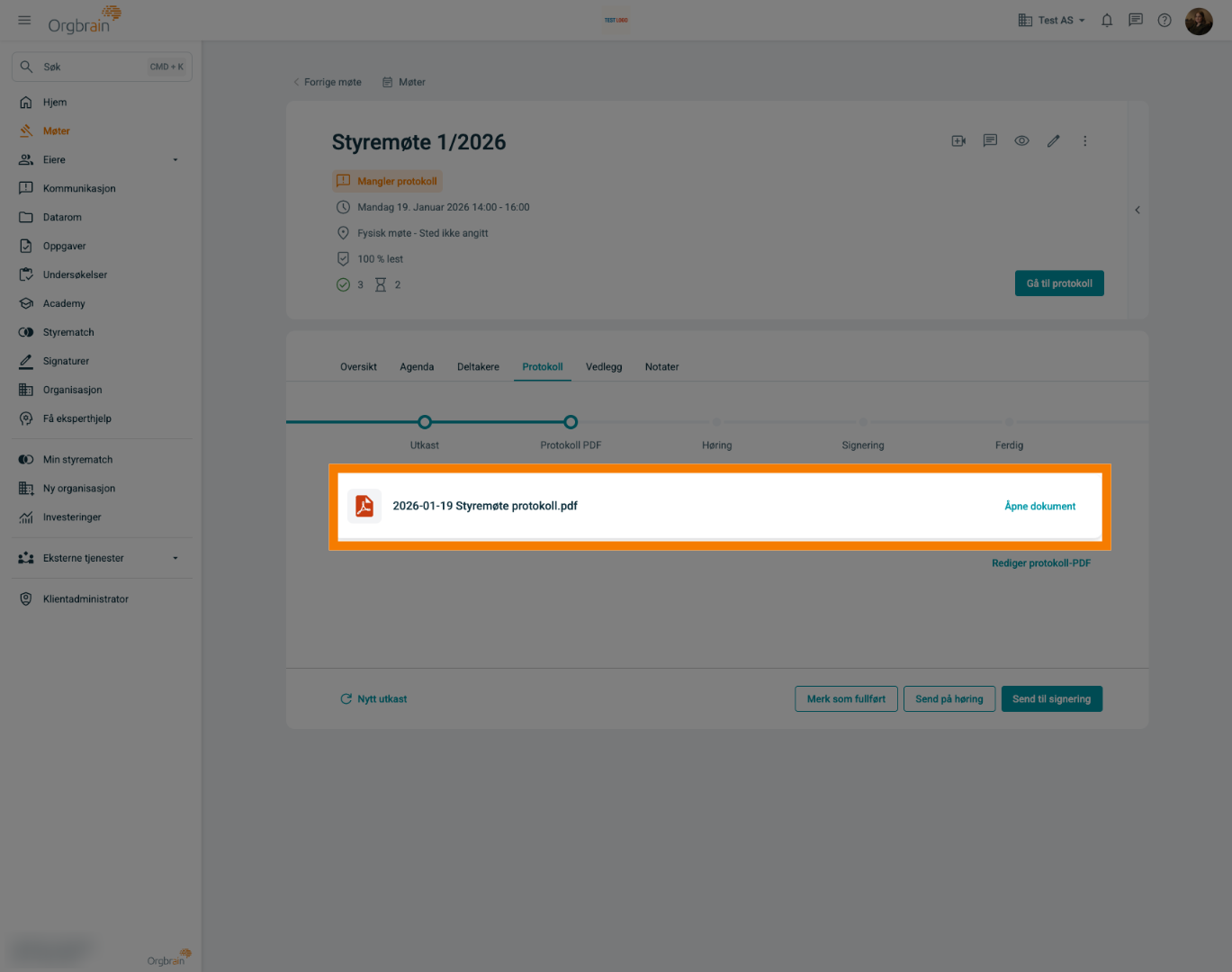Open the Test AS organization dropdown
The height and width of the screenshot is (972, 1232).
[1051, 20]
